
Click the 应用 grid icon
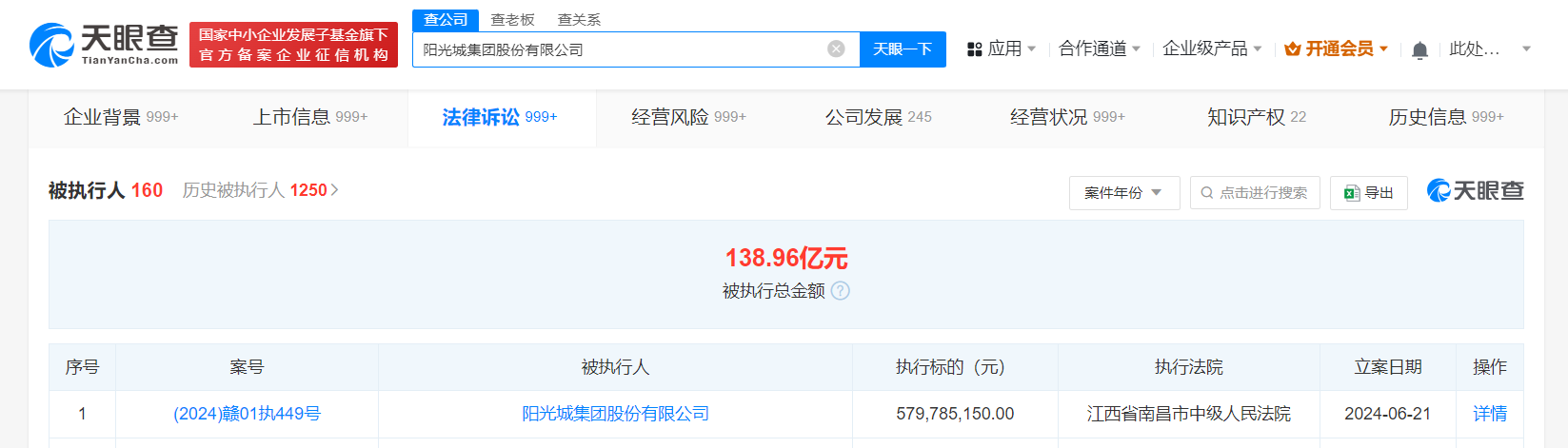(x=974, y=49)
